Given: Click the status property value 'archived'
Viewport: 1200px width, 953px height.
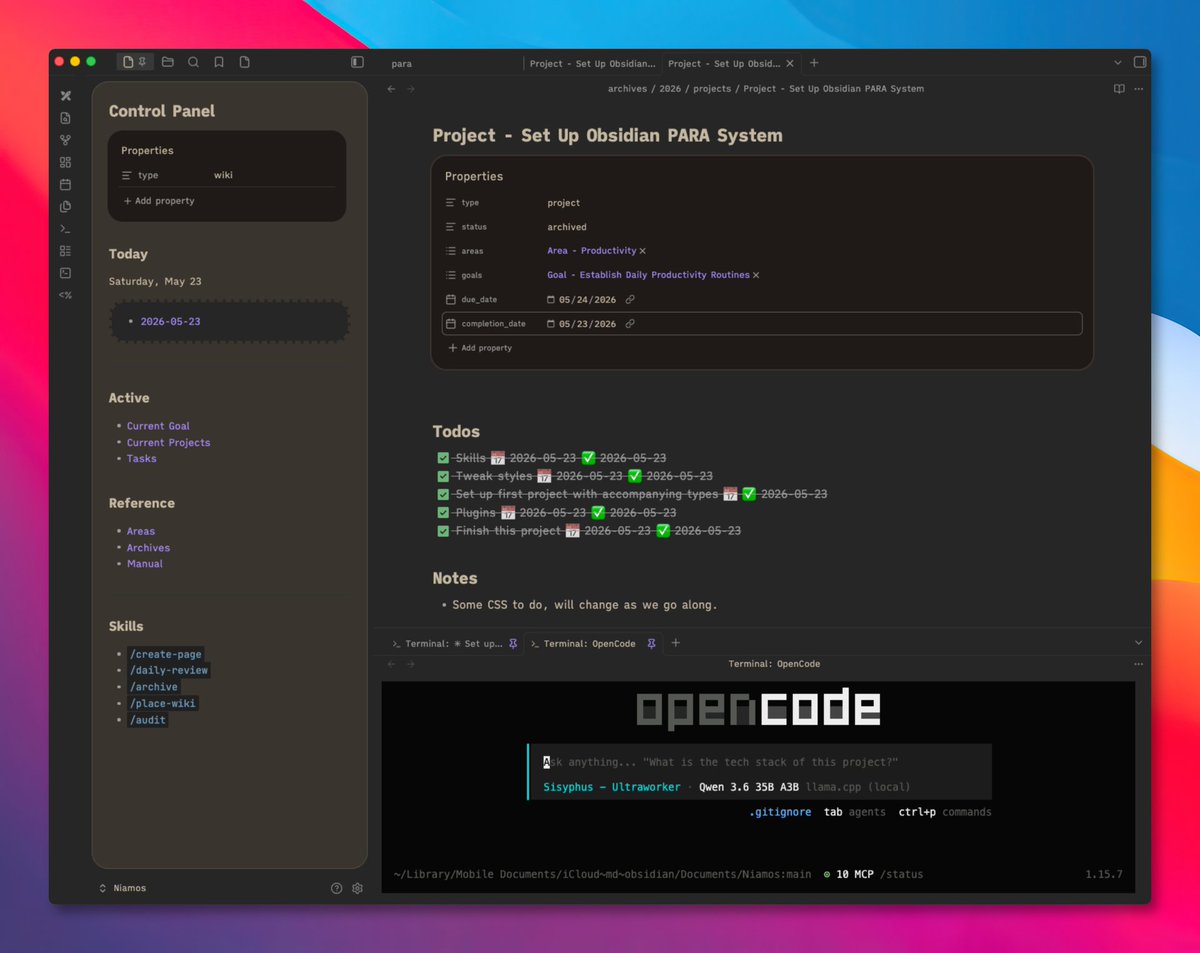Looking at the screenshot, I should (567, 227).
